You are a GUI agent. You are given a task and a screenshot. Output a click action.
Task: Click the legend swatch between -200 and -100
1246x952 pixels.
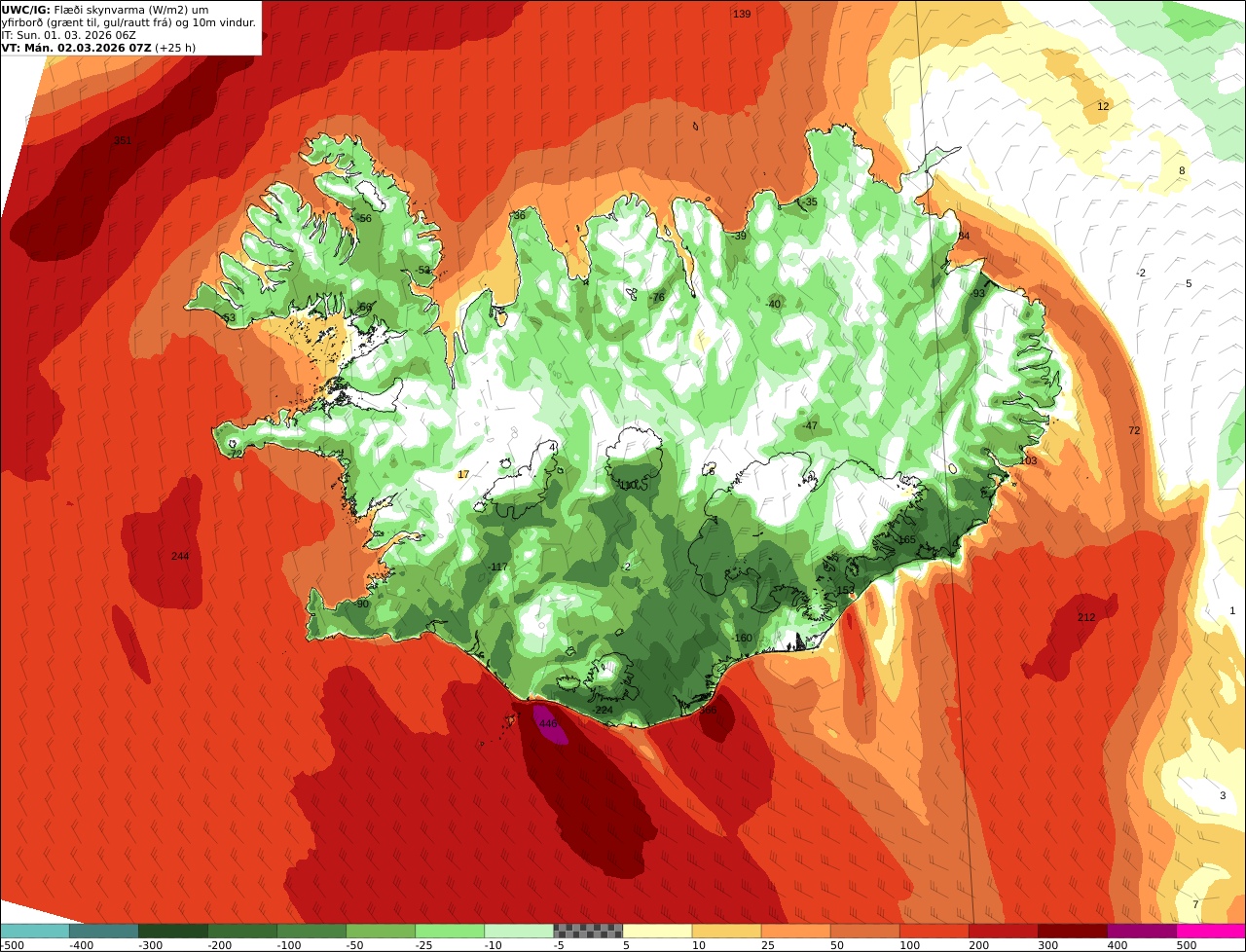pyautogui.click(x=242, y=931)
